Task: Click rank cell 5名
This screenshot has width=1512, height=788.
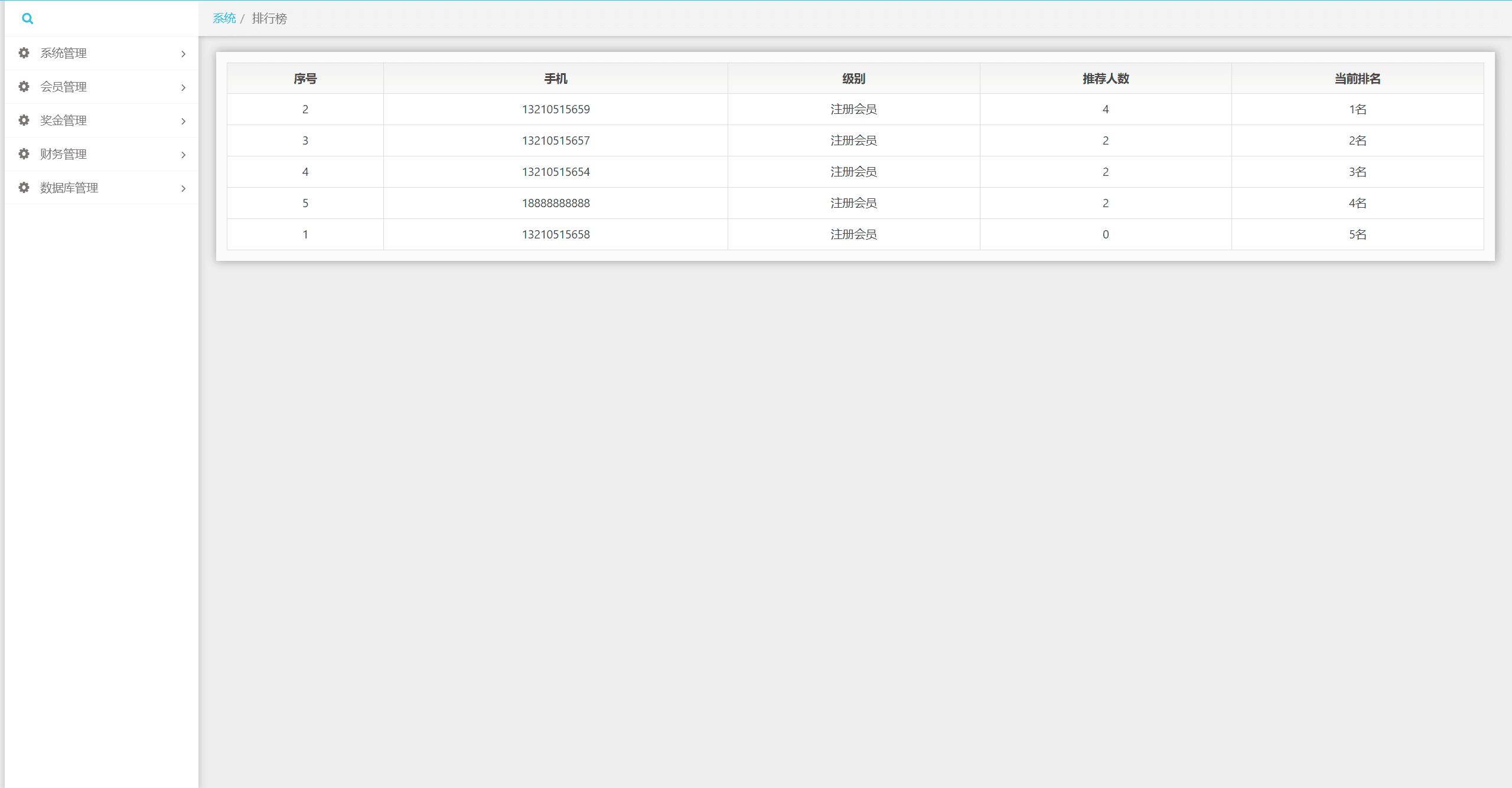Action: click(1358, 234)
